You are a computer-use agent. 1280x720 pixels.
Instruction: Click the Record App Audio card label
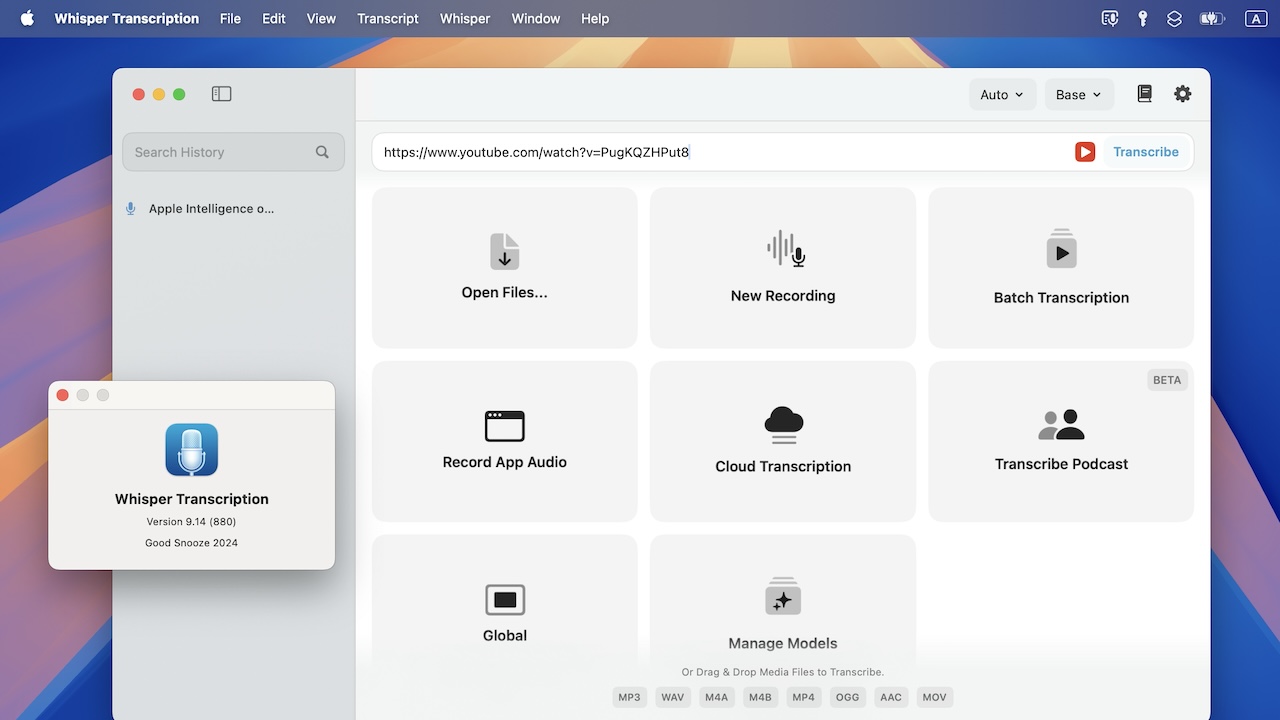tap(505, 462)
